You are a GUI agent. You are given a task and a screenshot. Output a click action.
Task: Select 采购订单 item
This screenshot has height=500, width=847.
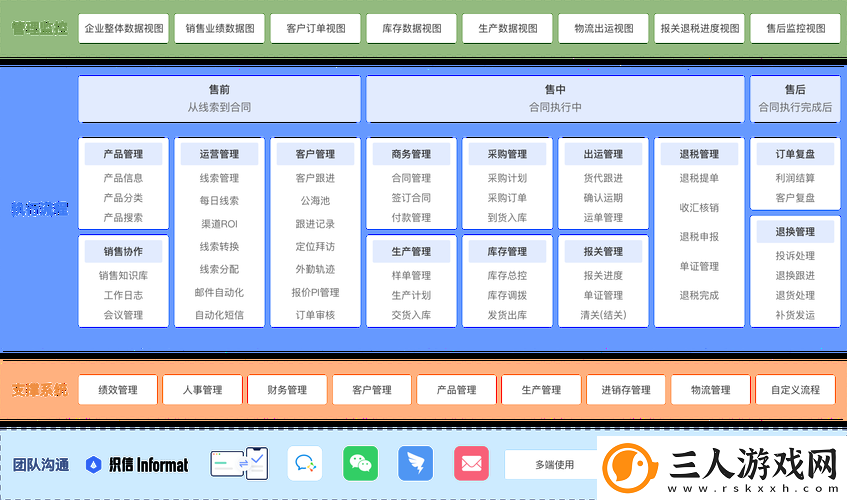(x=507, y=198)
